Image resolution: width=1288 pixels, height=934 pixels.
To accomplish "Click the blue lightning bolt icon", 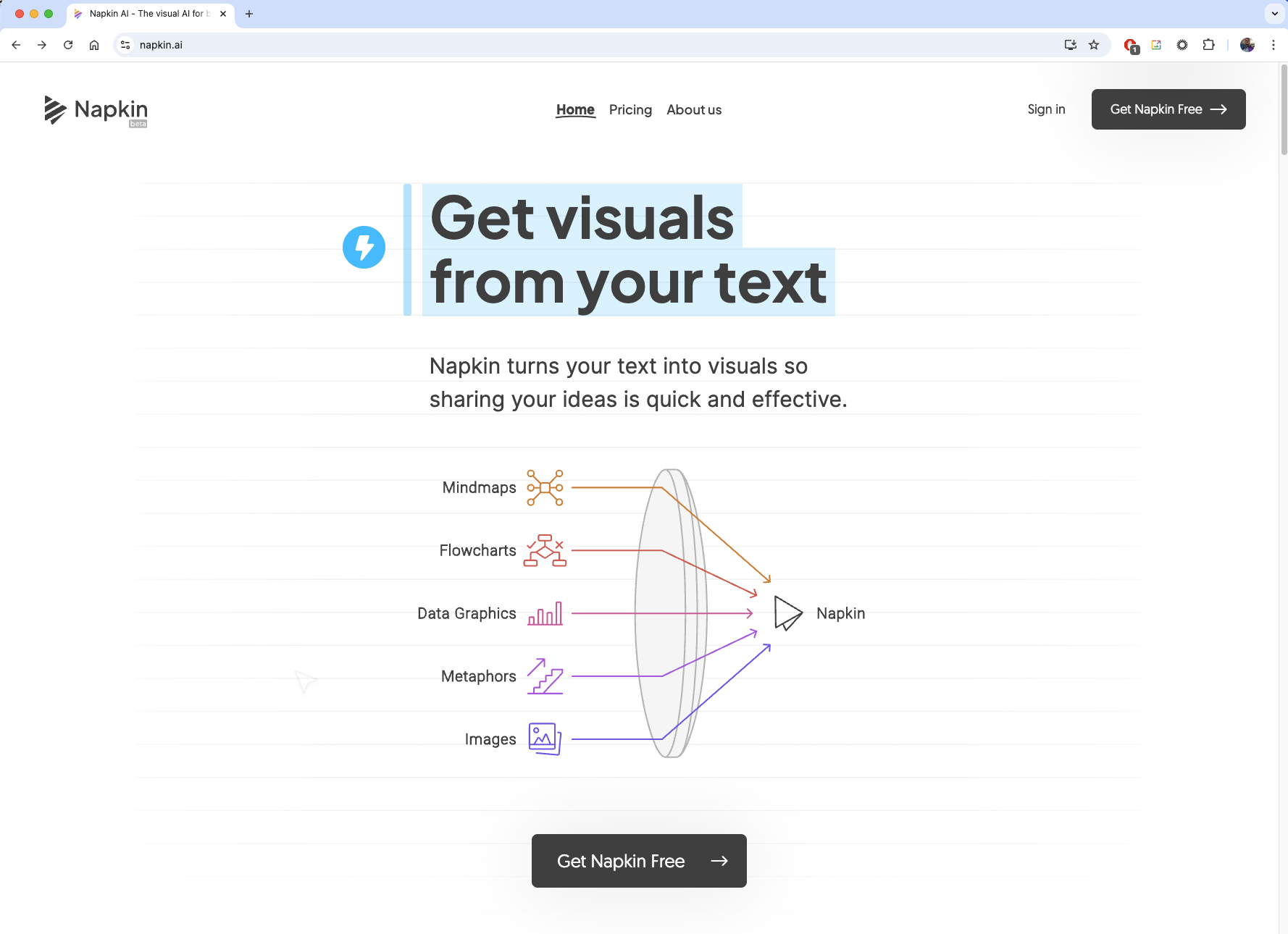I will pos(364,248).
